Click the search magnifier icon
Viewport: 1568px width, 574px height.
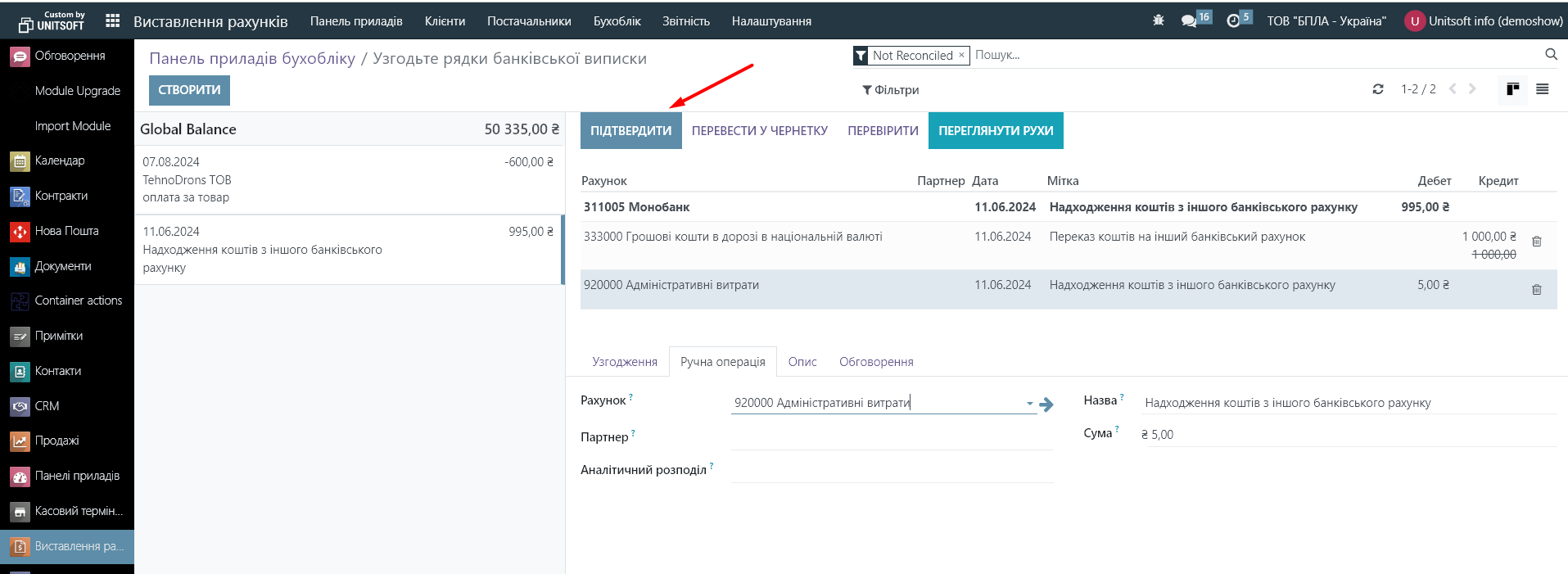pos(1551,55)
